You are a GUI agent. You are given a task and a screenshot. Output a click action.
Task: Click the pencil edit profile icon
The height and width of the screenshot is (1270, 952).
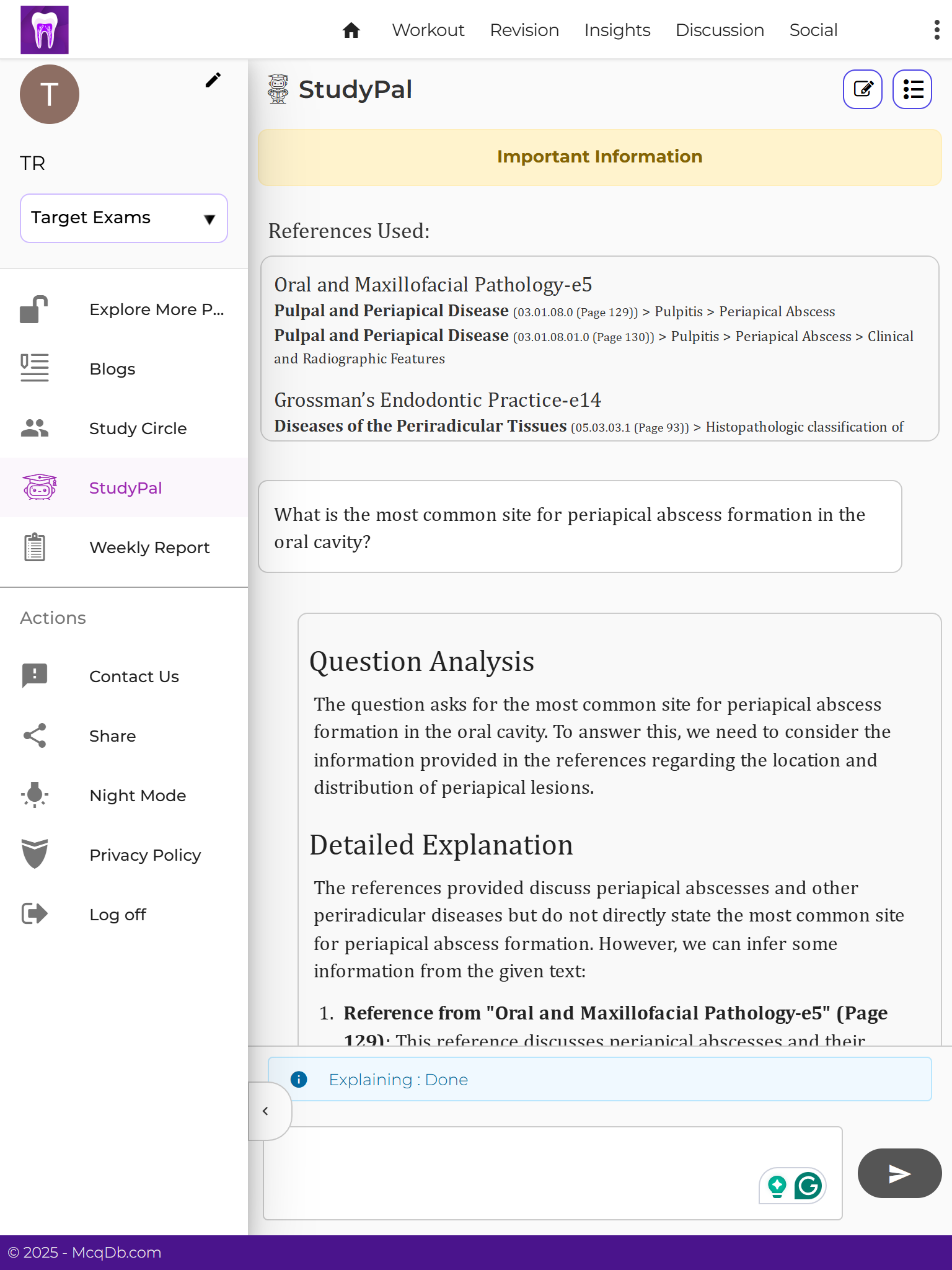pos(213,80)
